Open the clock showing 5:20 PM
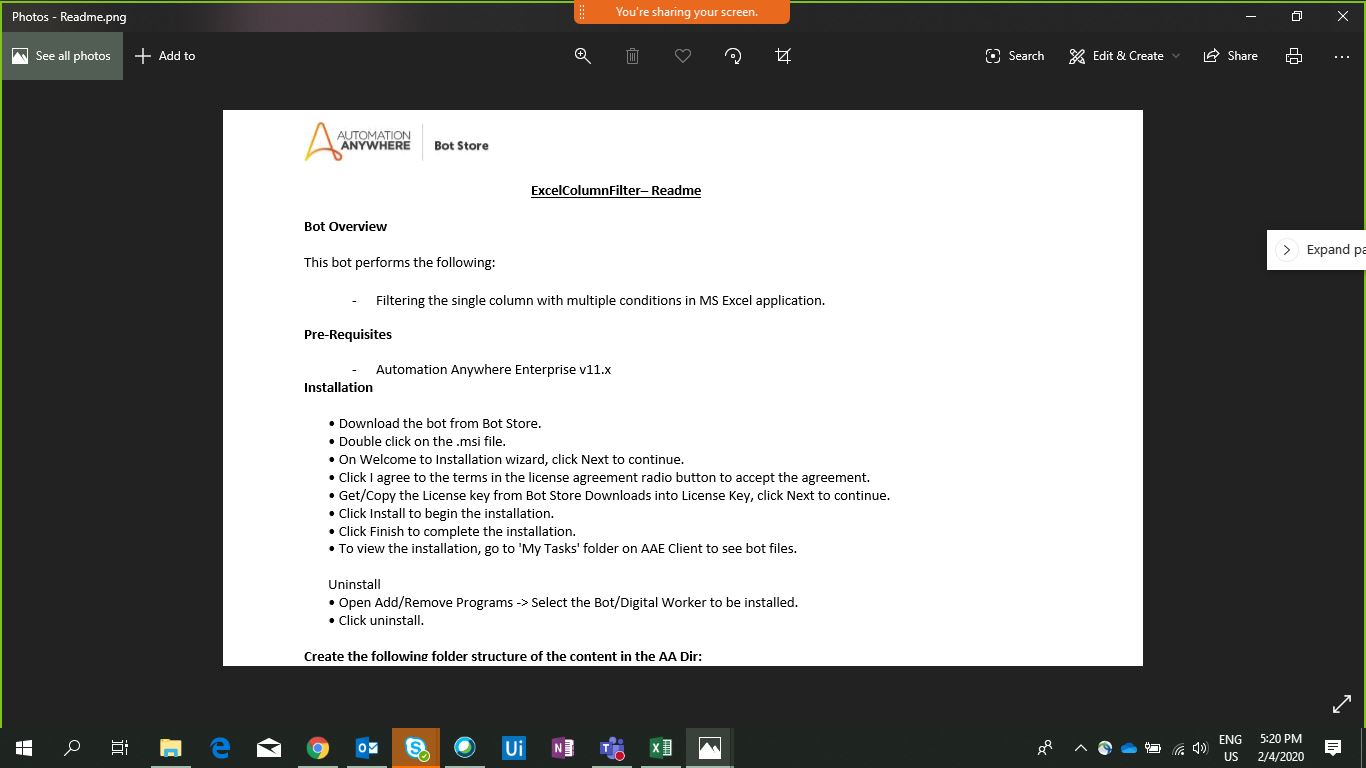 pos(1281,748)
